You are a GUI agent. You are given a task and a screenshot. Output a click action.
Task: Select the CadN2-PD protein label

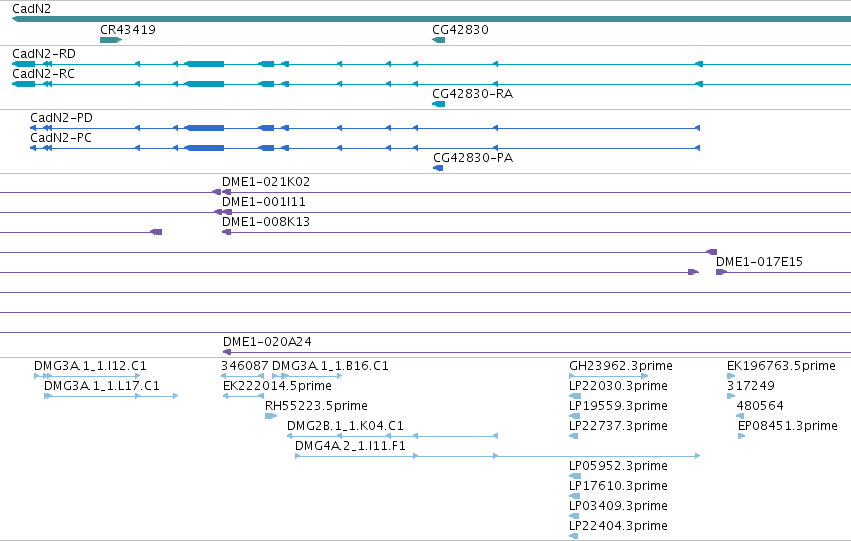61,117
